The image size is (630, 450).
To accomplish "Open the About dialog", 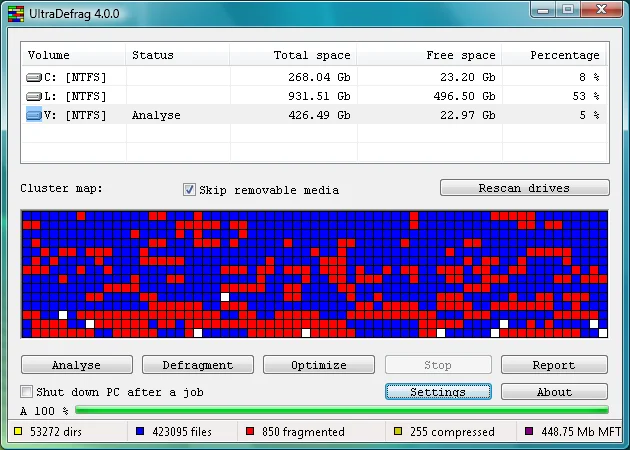I will point(554,392).
